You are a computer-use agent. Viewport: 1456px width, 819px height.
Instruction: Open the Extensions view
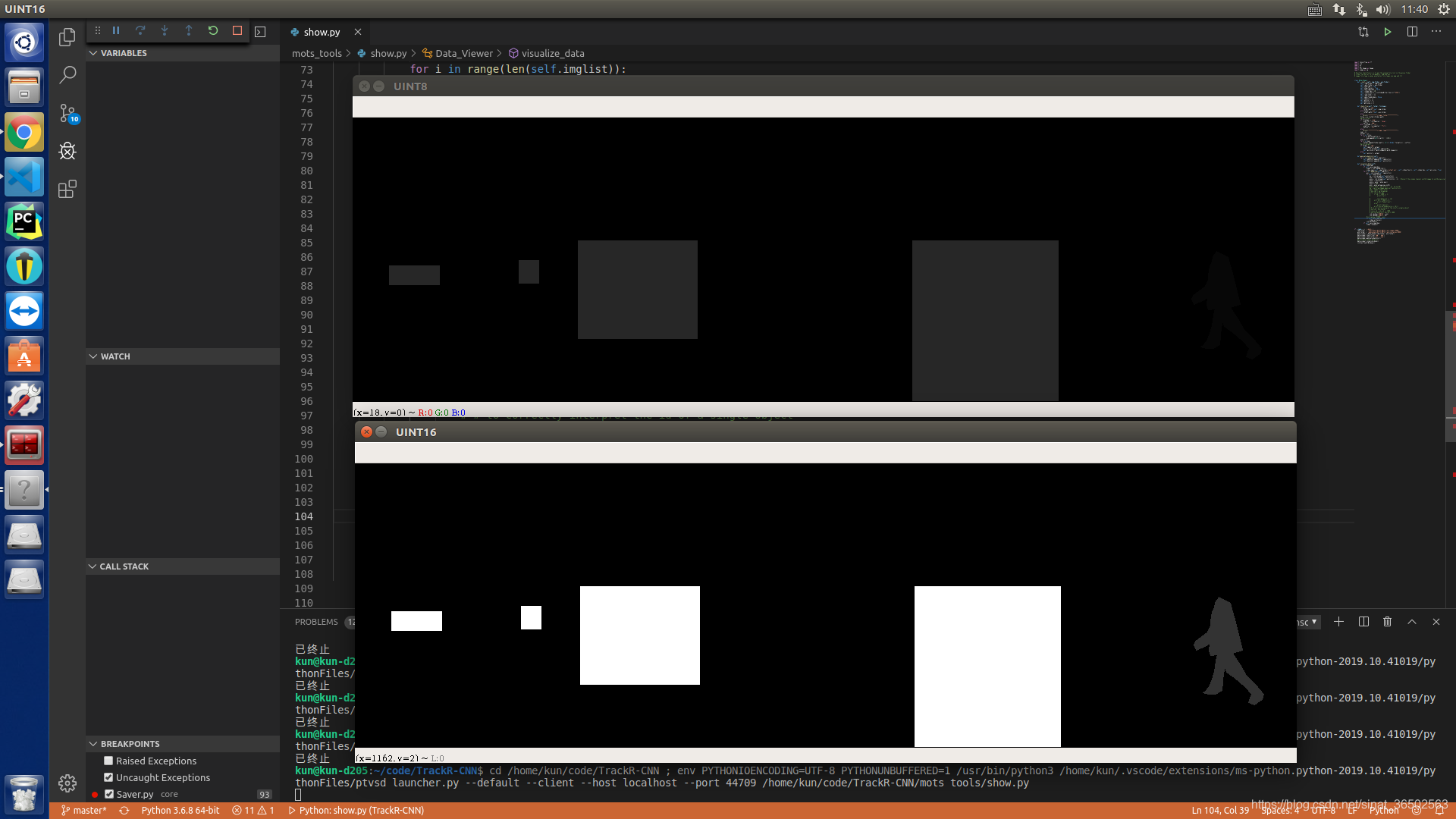(x=67, y=189)
